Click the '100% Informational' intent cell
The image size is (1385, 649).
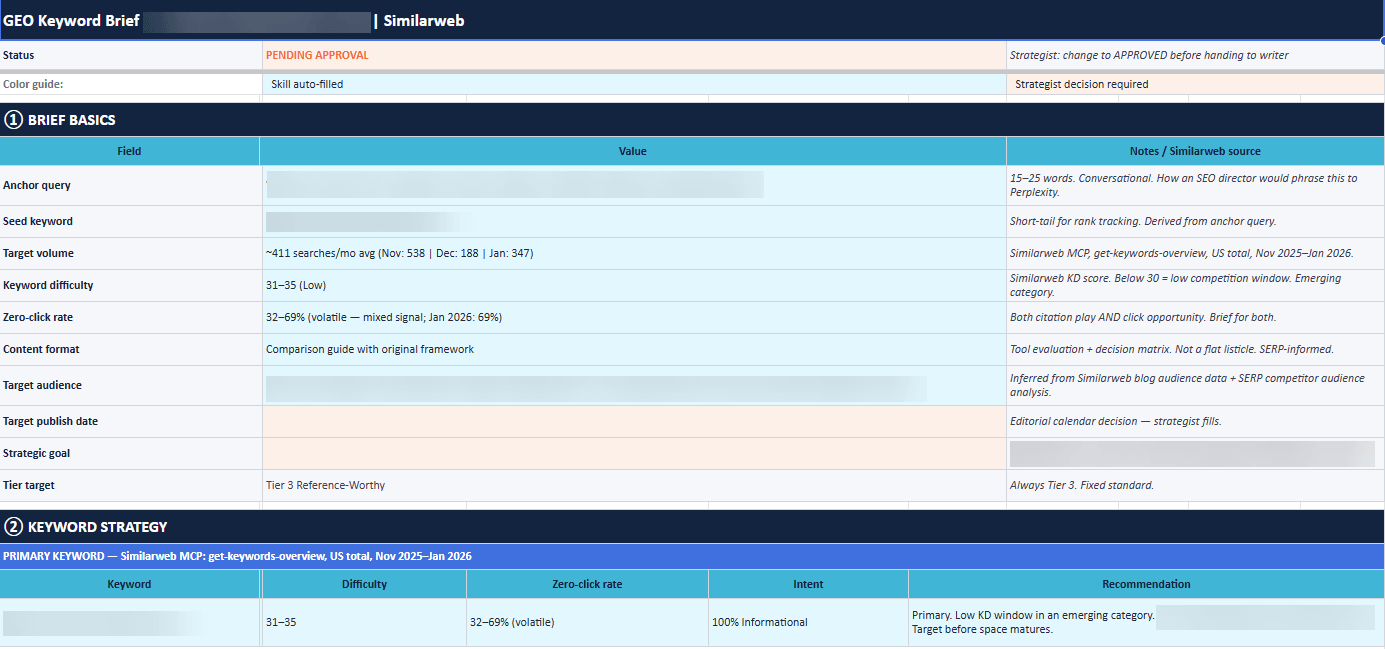pyautogui.click(x=808, y=622)
